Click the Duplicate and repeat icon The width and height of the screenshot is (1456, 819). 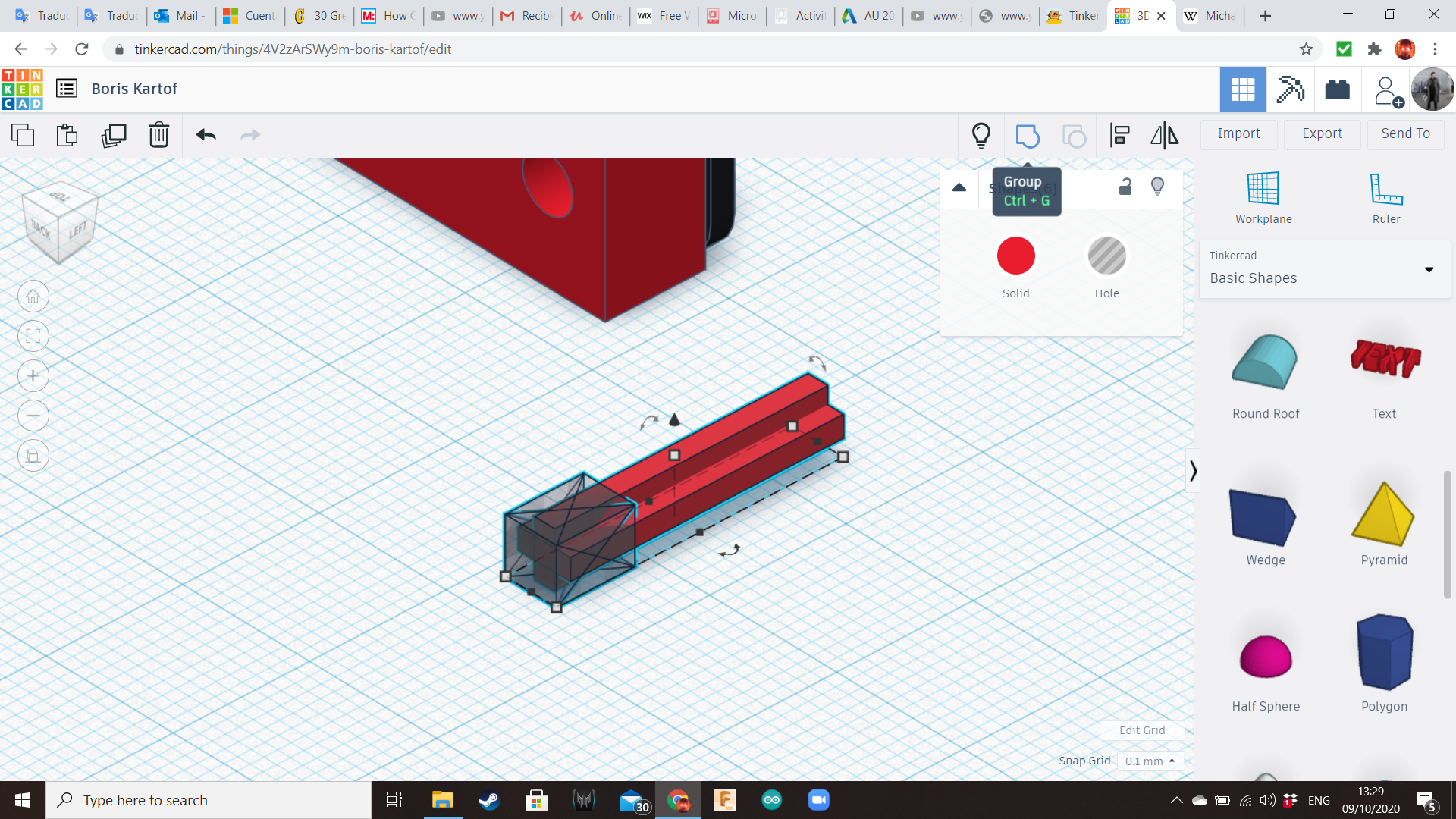pos(114,136)
